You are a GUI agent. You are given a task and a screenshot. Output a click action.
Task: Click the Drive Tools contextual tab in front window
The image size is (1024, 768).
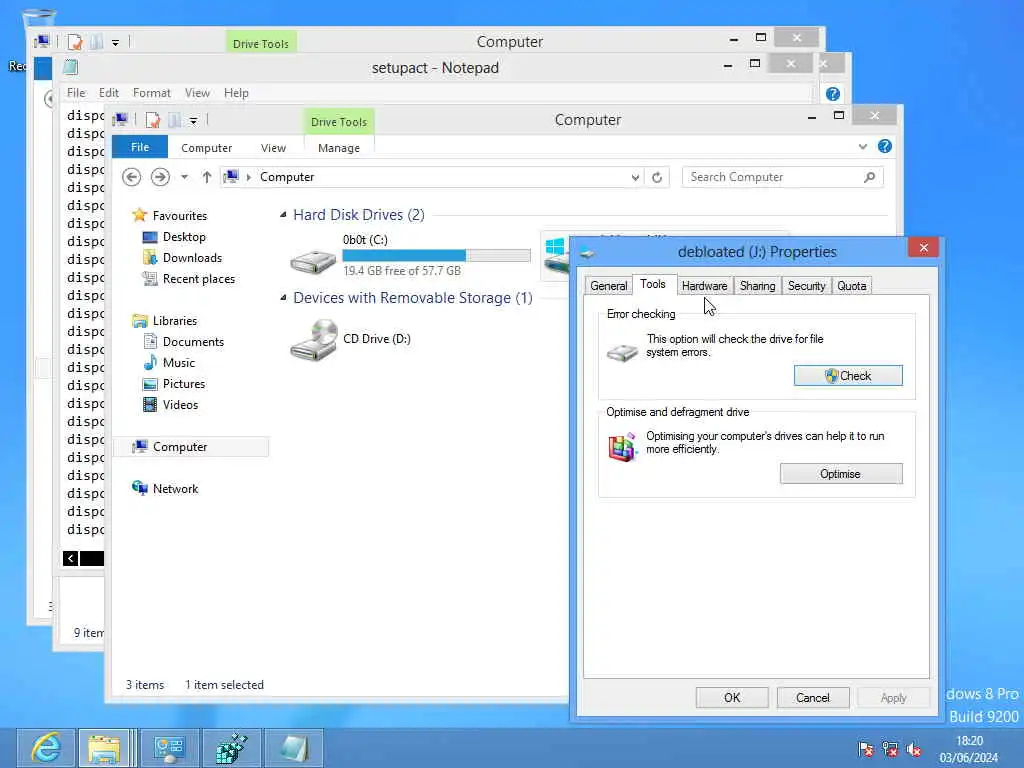click(x=338, y=121)
